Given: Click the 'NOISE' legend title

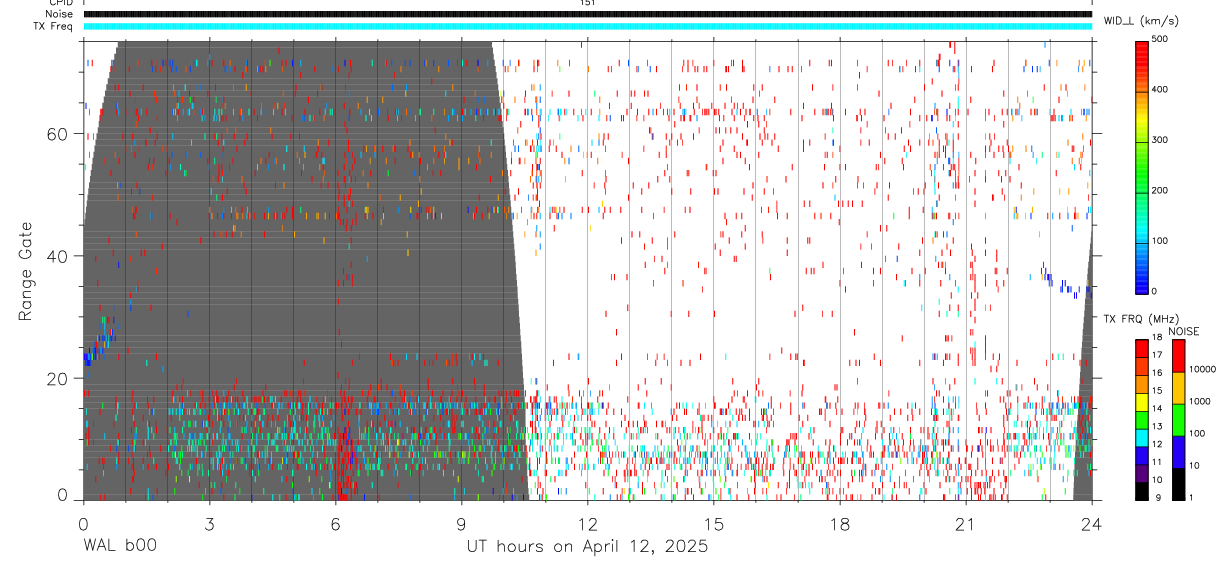Looking at the screenshot, I should [x=1183, y=331].
